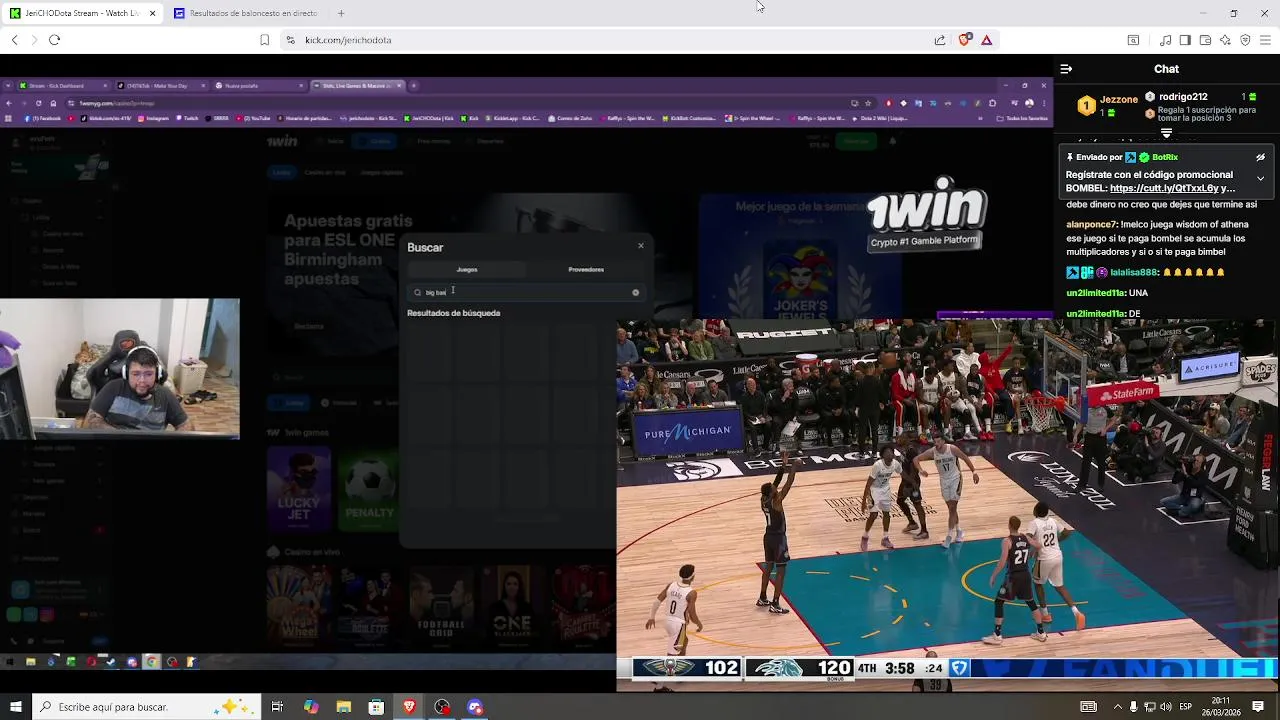This screenshot has height=720, width=1280.
Task: Click the Jezzone top gifter name
Action: [1119, 100]
